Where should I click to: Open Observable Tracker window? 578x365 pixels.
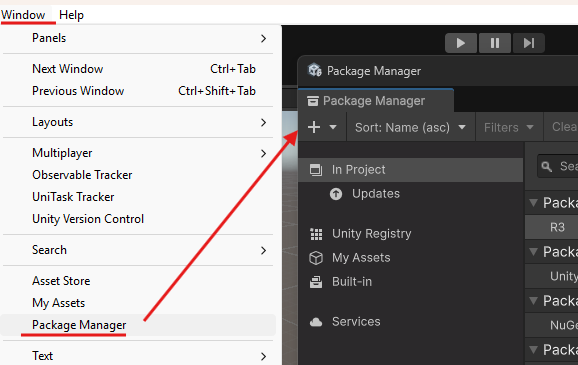tap(138, 175)
